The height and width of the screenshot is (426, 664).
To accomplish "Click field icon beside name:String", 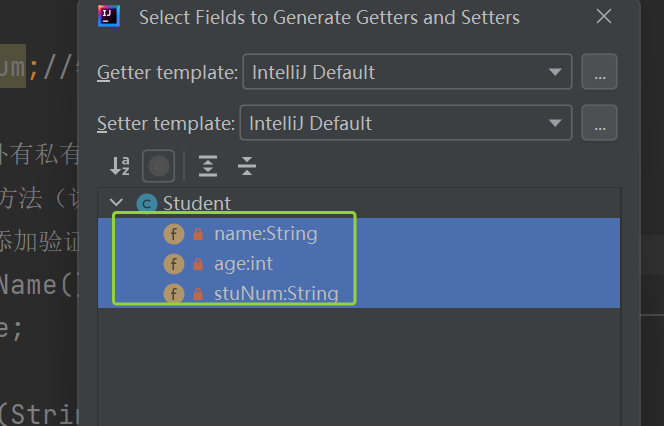I will (x=174, y=234).
